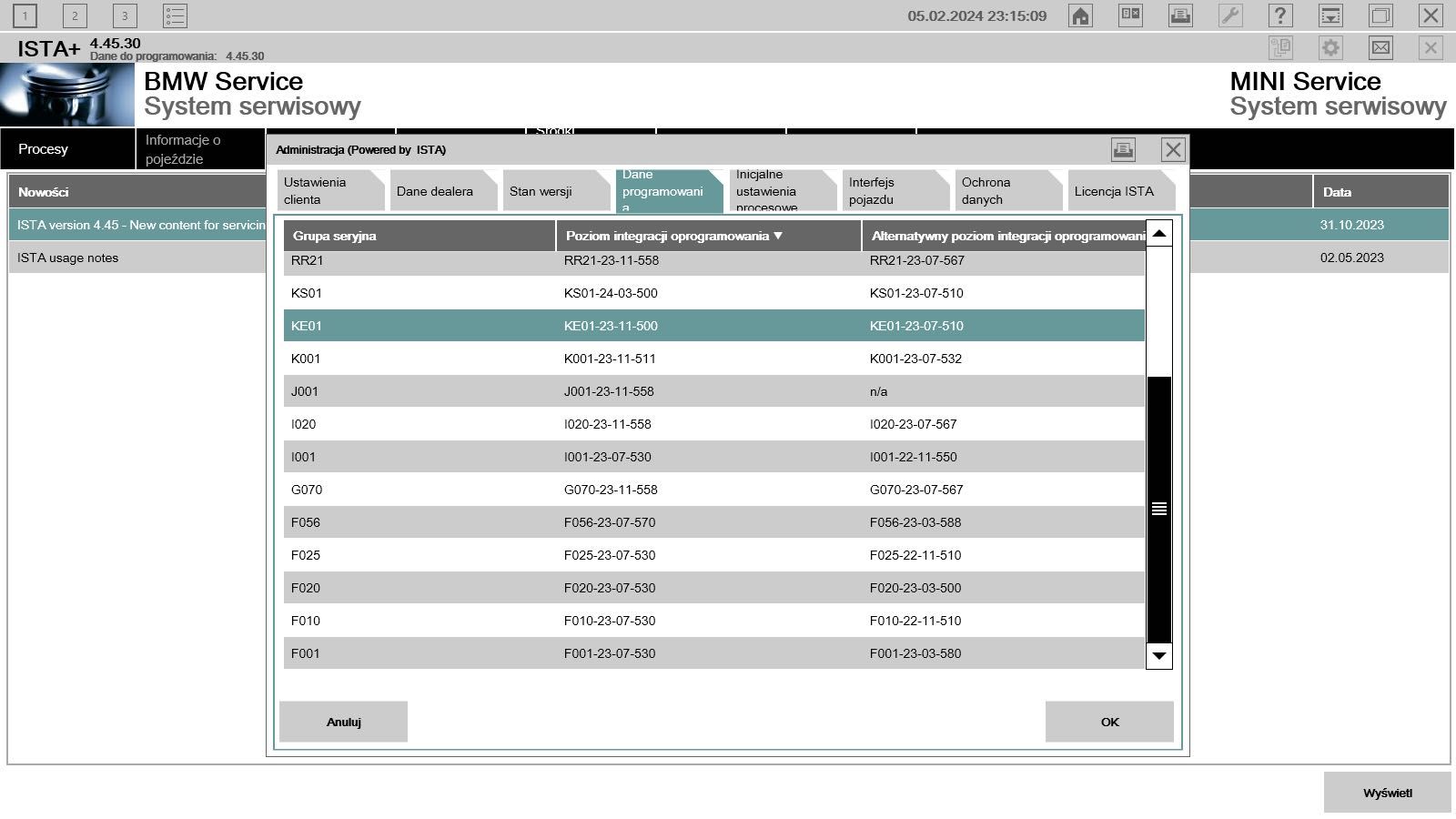This screenshot has height=819, width=1456.
Task: Open the envelope feedback icon
Action: click(x=1380, y=47)
